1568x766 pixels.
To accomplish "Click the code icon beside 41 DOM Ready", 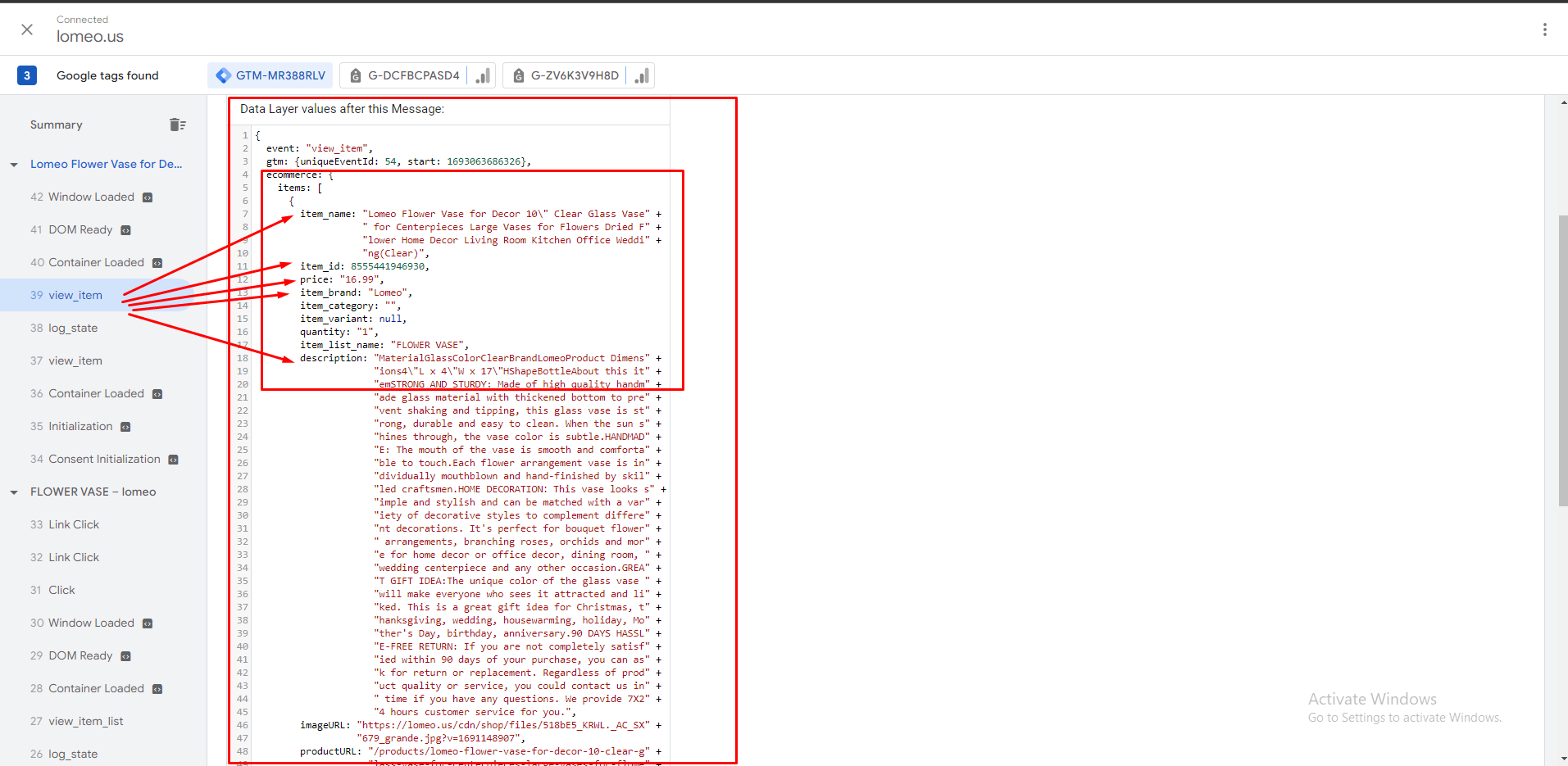I will pyautogui.click(x=125, y=230).
